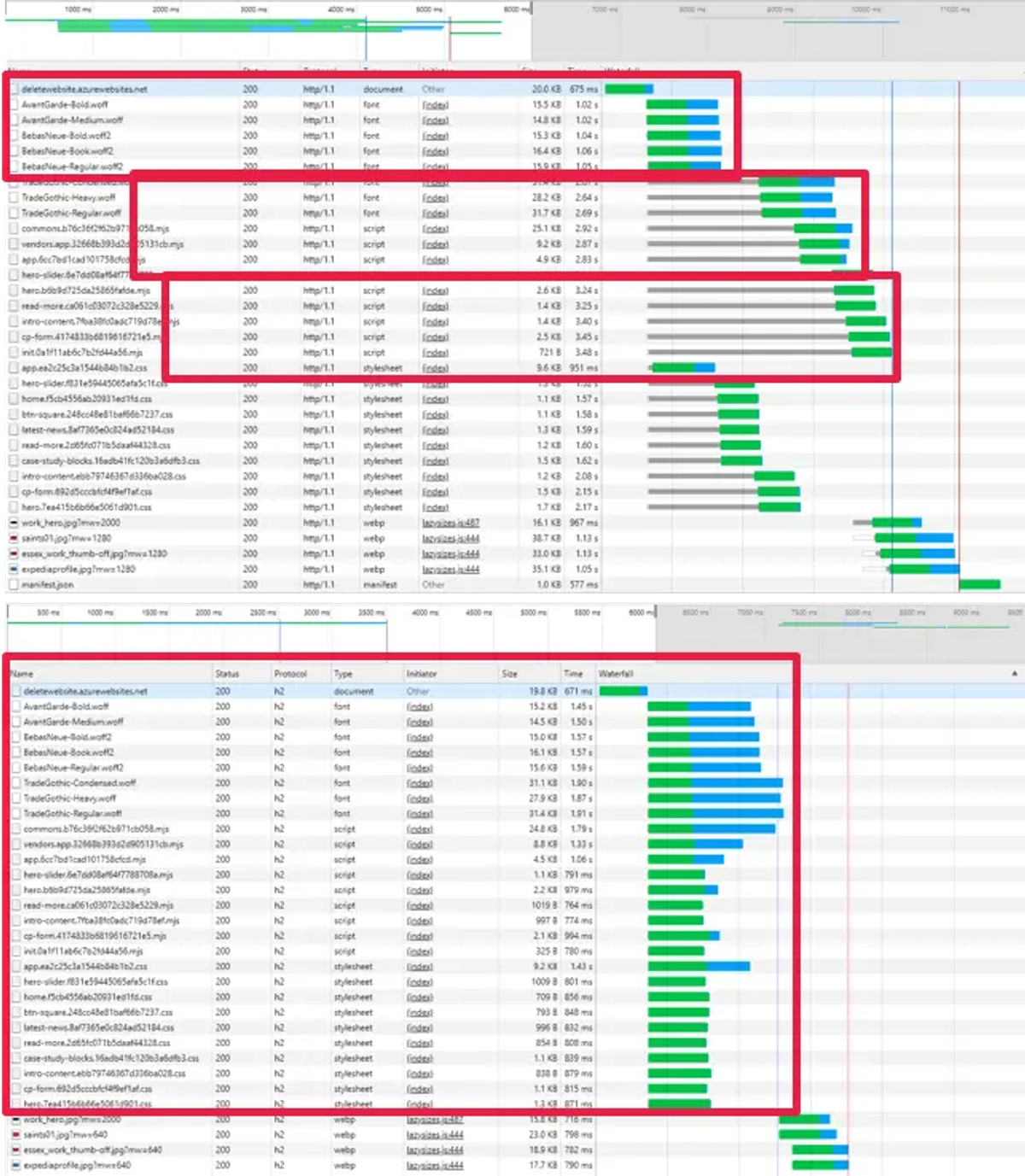Image resolution: width=1025 pixels, height=1176 pixels.
Task: Click file icon beside AvantGarde-Bold.woff in http/1.1 panel
Action: tap(15, 104)
